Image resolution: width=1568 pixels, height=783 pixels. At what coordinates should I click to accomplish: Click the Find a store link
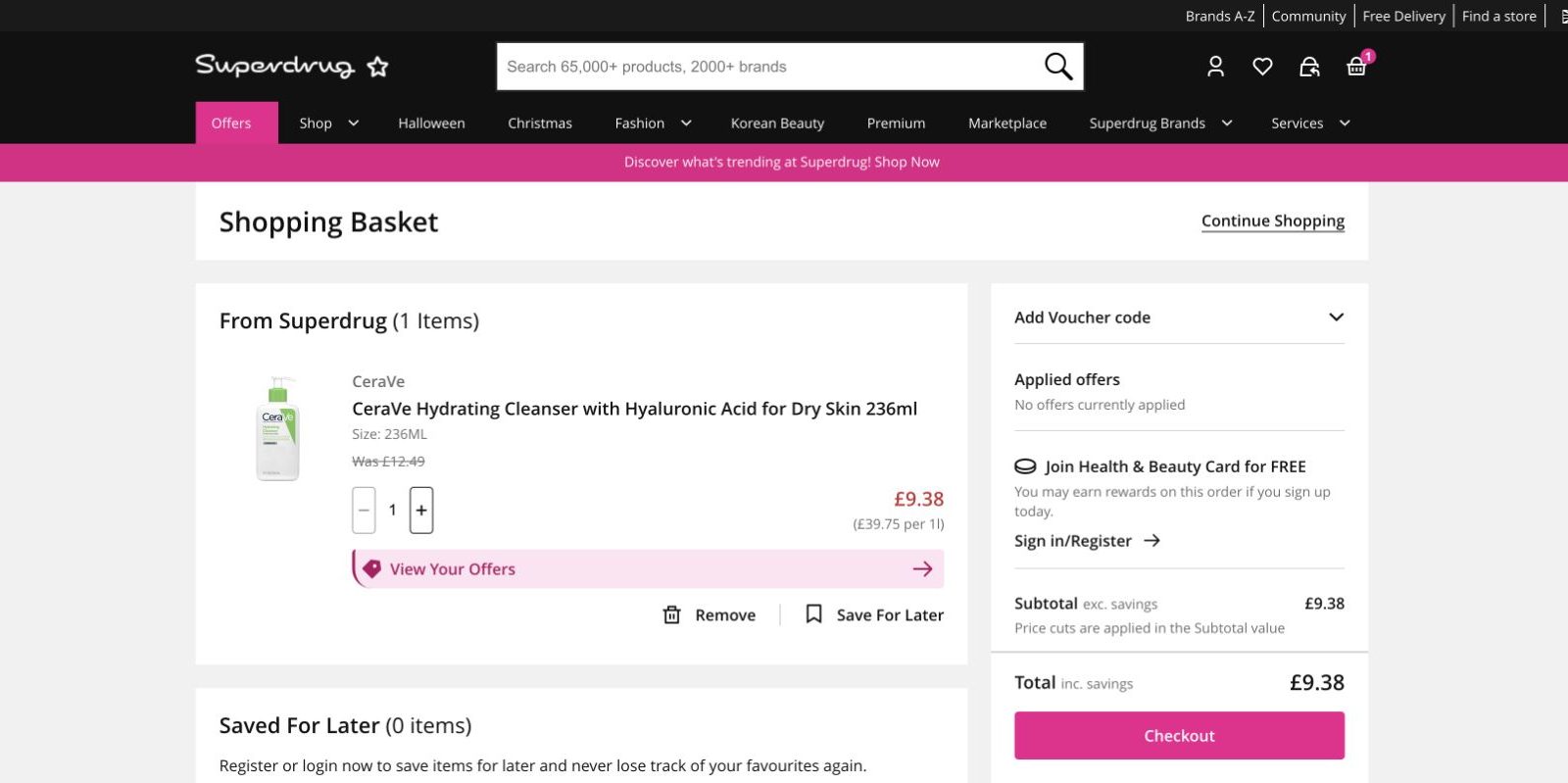[x=1499, y=16]
